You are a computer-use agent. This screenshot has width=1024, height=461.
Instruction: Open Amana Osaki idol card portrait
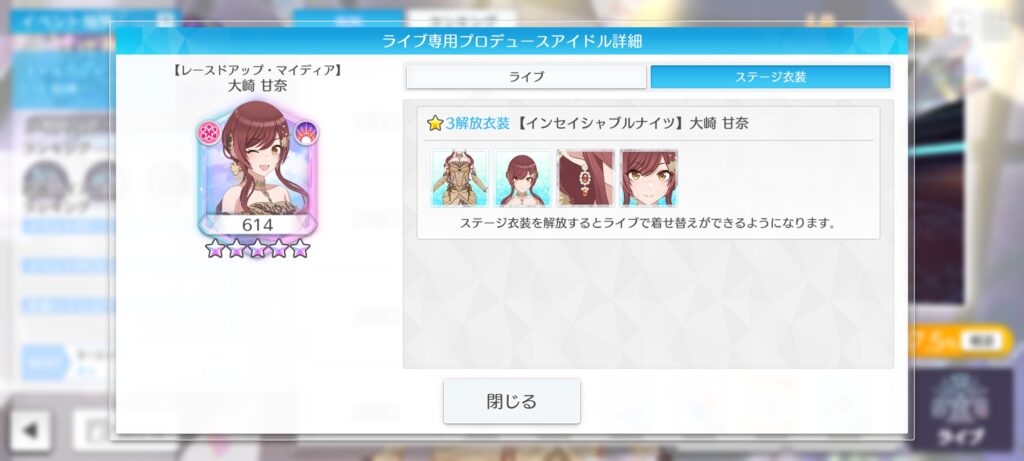pyautogui.click(x=257, y=170)
